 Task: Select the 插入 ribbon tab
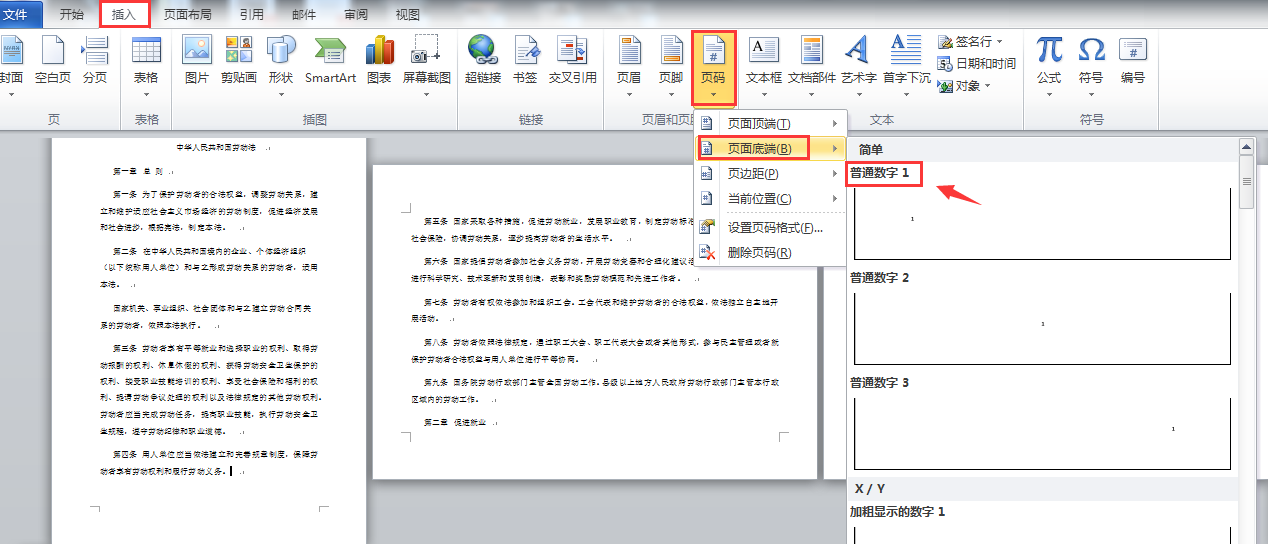[124, 15]
